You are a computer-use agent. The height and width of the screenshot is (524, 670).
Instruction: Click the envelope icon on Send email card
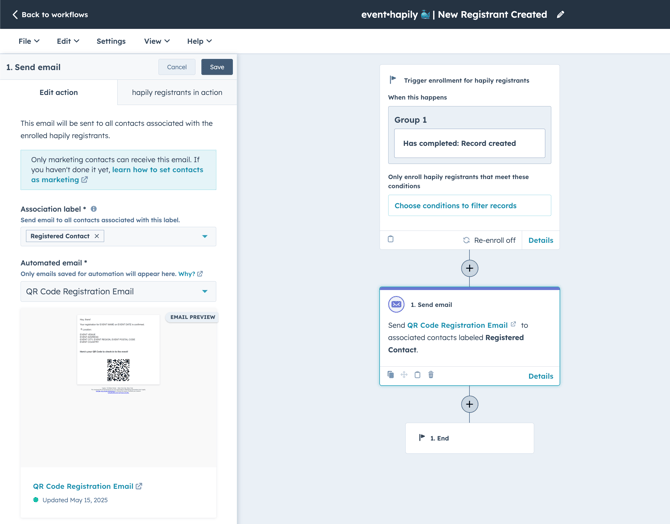tap(396, 304)
